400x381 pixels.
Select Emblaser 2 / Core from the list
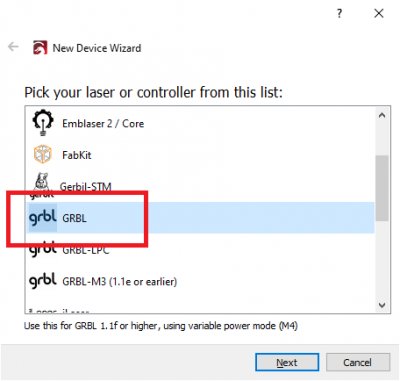point(200,123)
